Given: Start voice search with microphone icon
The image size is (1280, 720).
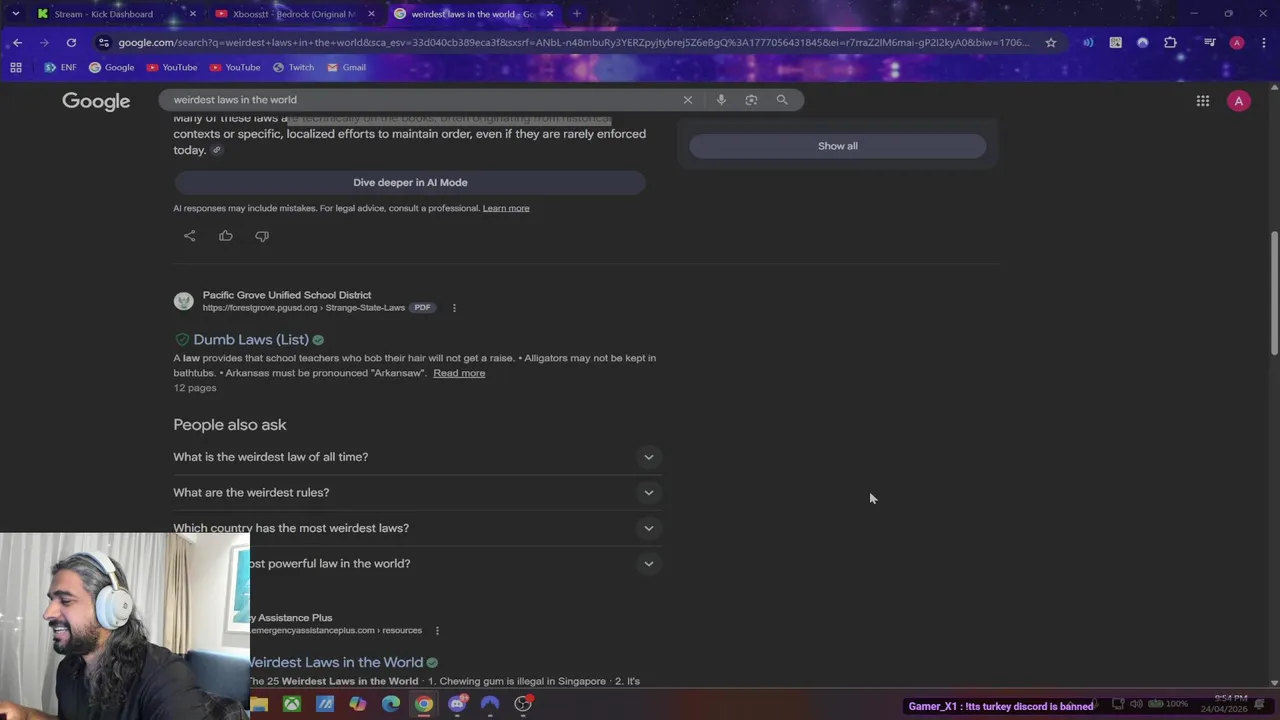Looking at the screenshot, I should [x=721, y=100].
